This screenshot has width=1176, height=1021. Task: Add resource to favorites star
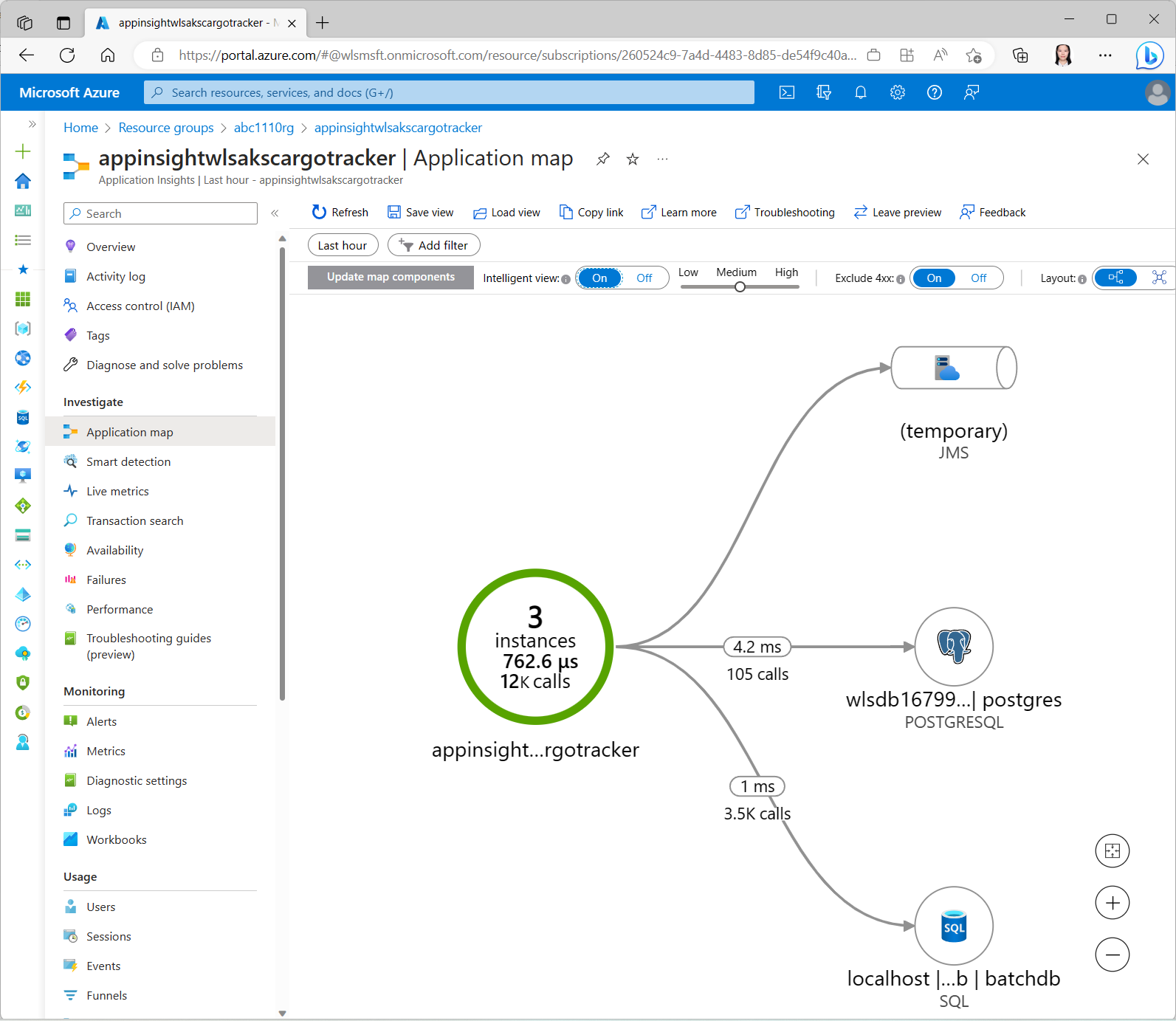(x=633, y=159)
